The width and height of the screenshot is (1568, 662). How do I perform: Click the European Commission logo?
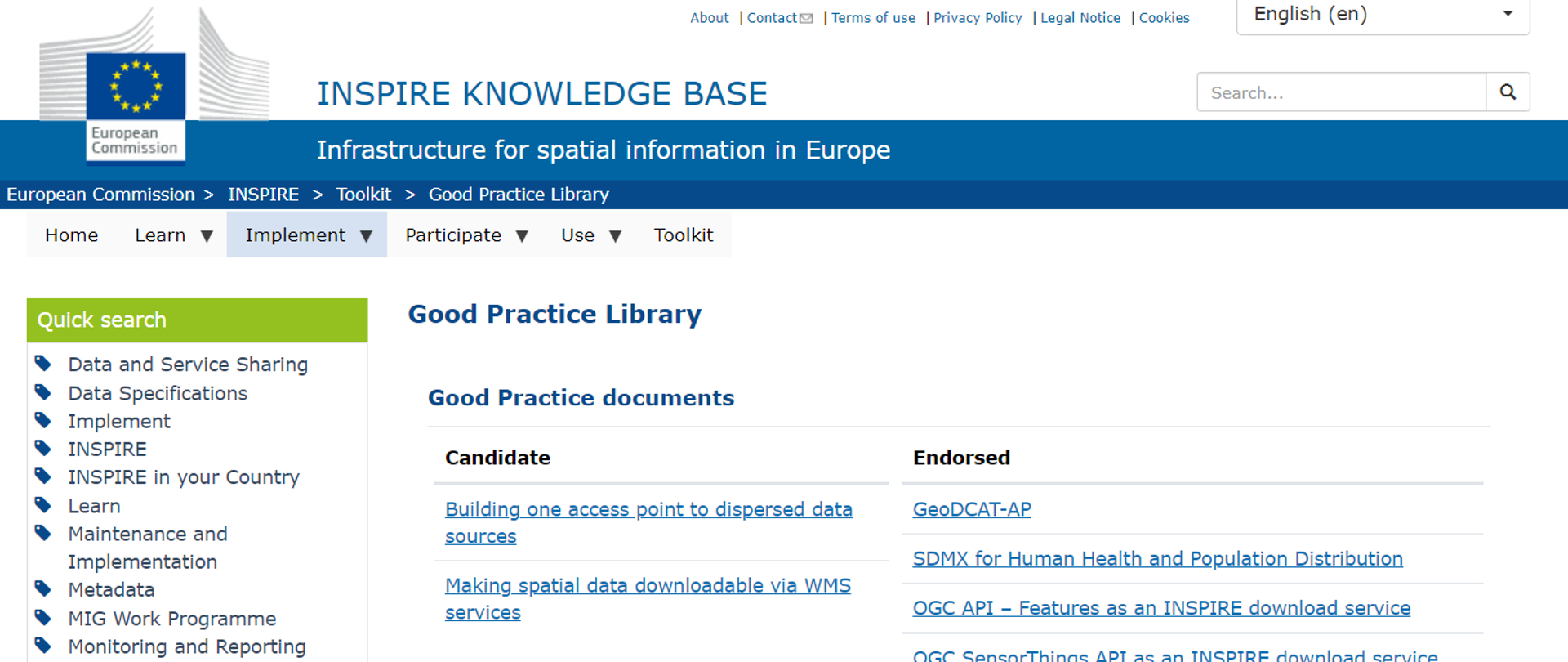tap(154, 86)
